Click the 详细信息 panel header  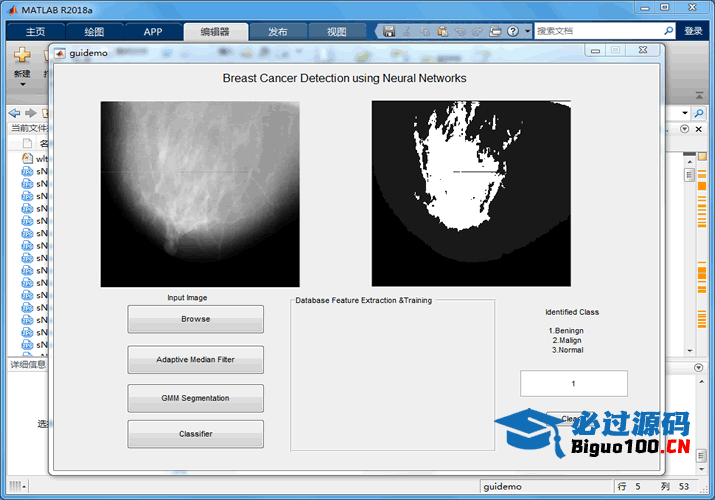click(x=27, y=364)
